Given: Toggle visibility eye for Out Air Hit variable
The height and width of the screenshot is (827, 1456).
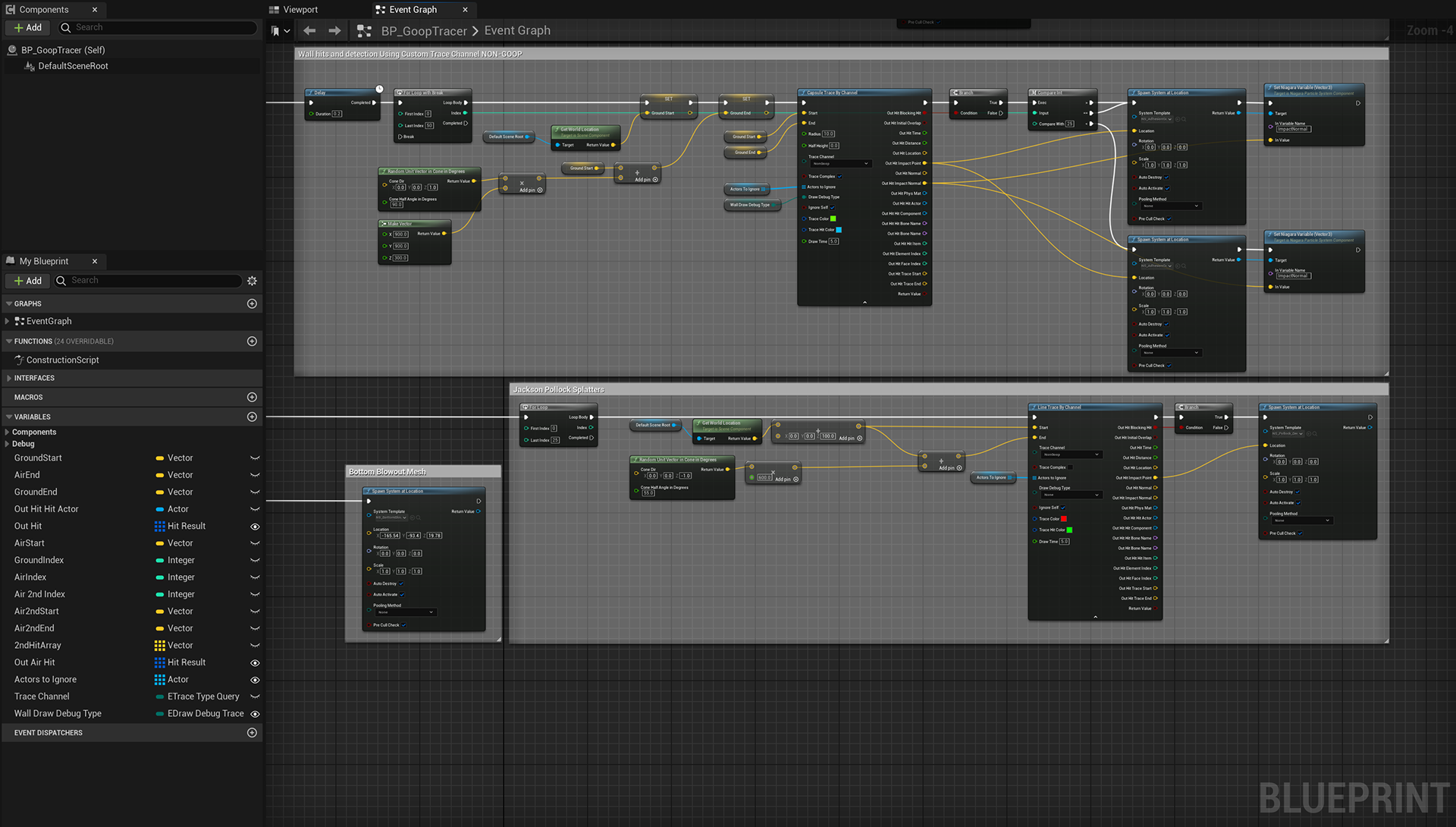Looking at the screenshot, I should click(255, 663).
